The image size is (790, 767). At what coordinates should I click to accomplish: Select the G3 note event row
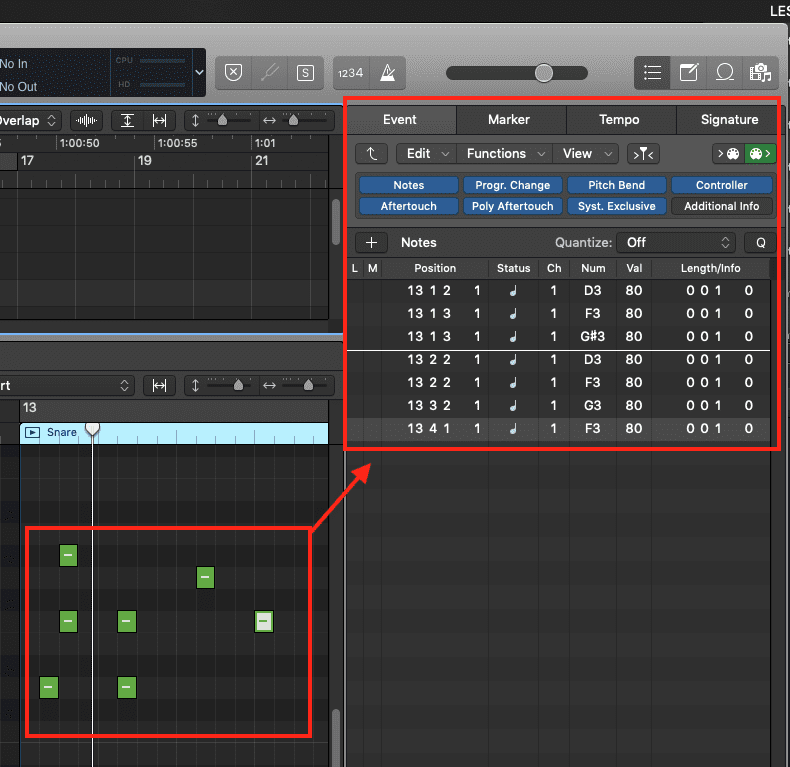[x=558, y=406]
